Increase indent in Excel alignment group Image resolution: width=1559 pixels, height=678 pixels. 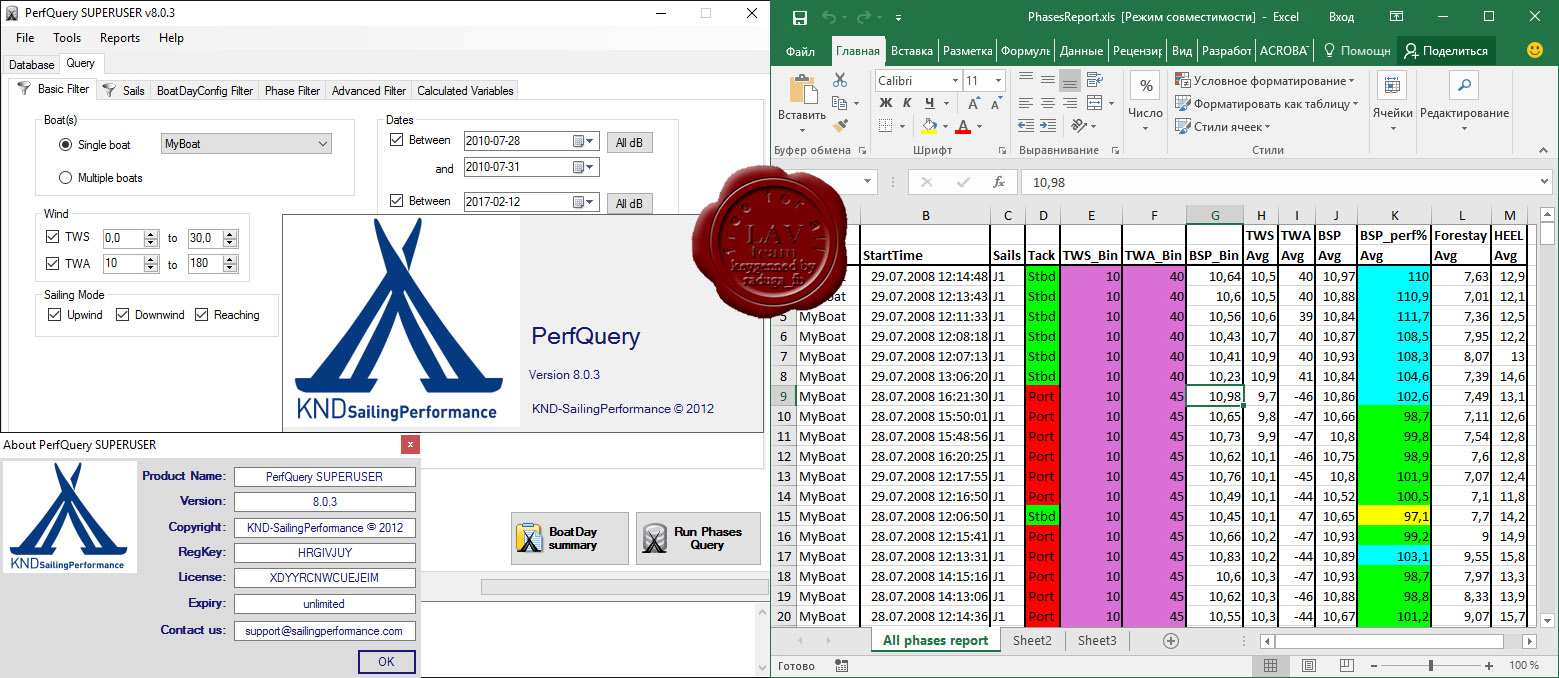click(x=1048, y=126)
